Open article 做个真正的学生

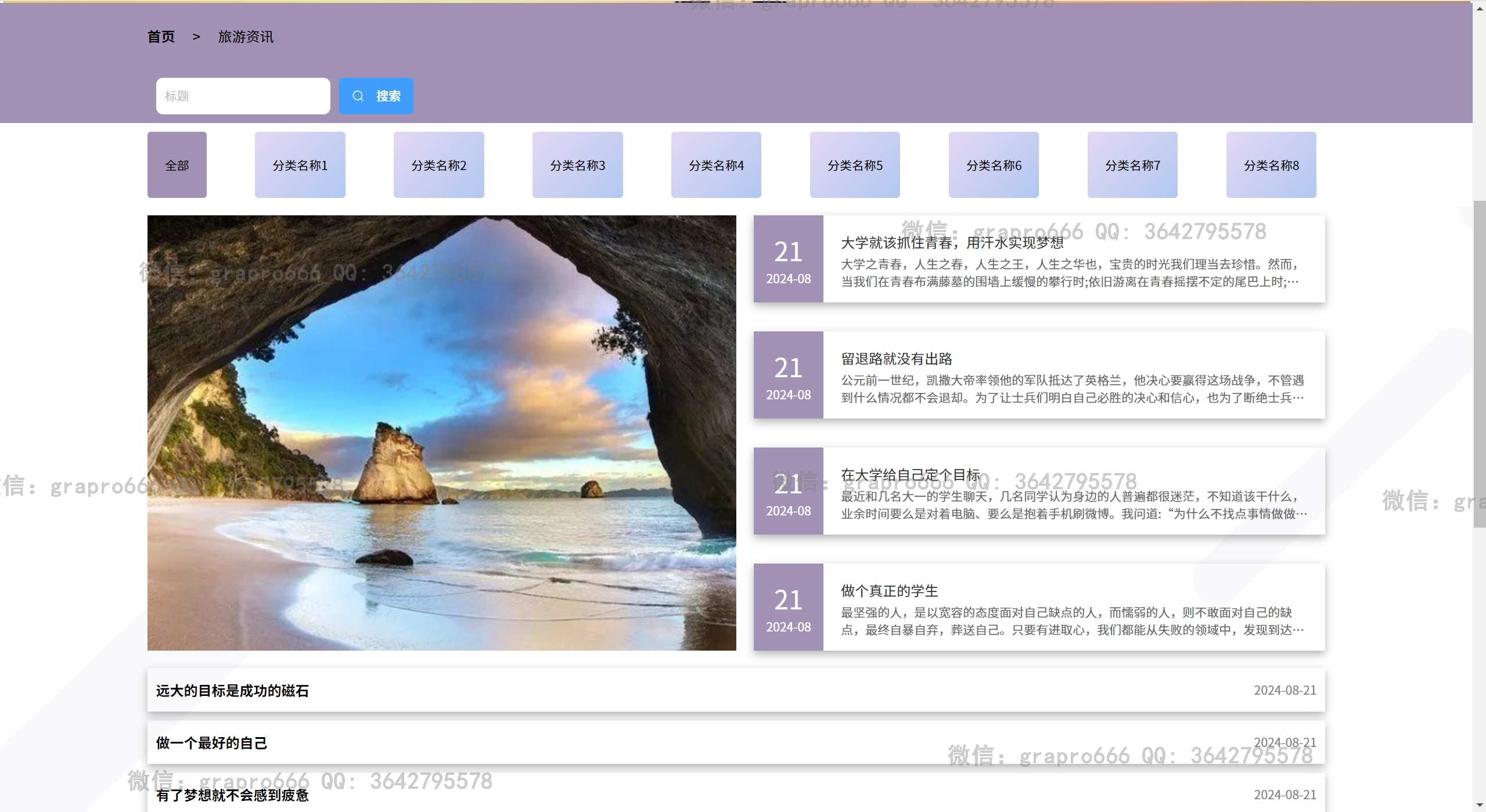tap(889, 591)
